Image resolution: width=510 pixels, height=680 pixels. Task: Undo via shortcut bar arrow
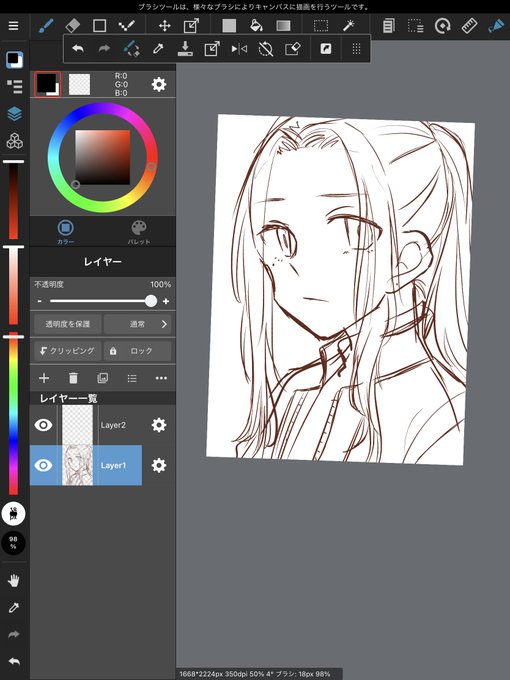click(x=78, y=49)
